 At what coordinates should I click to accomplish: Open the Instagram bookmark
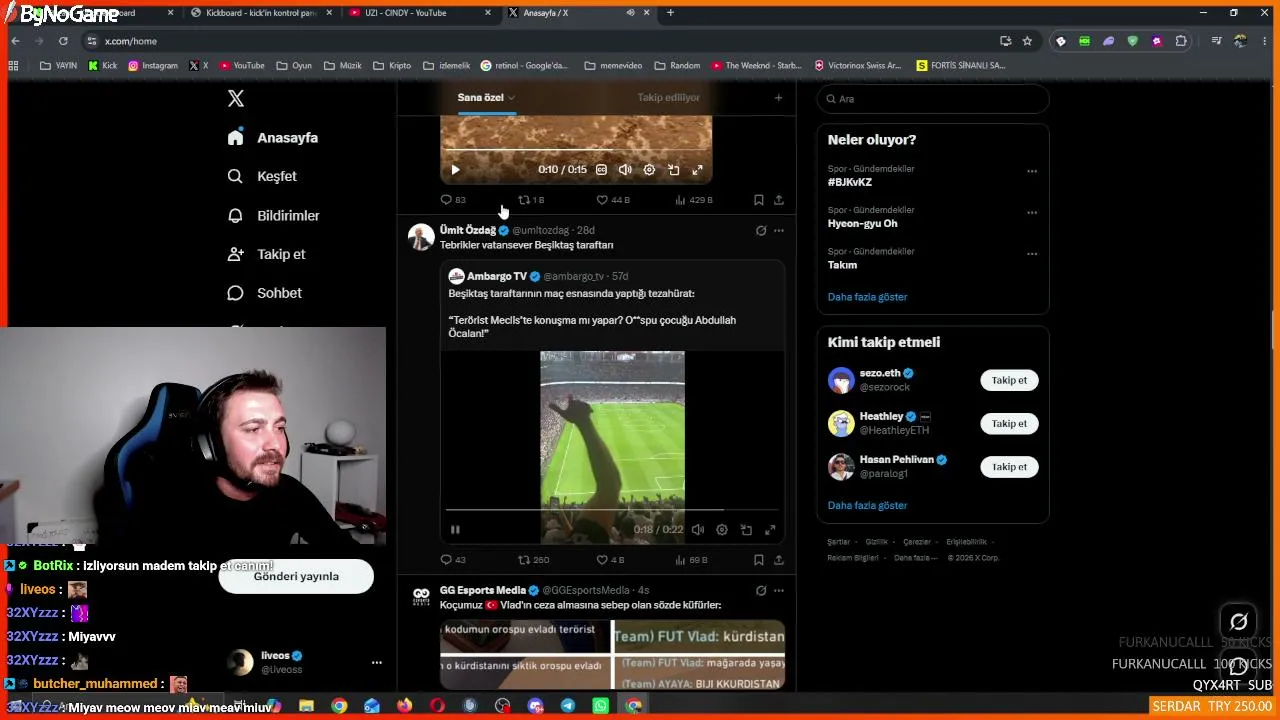[153, 66]
